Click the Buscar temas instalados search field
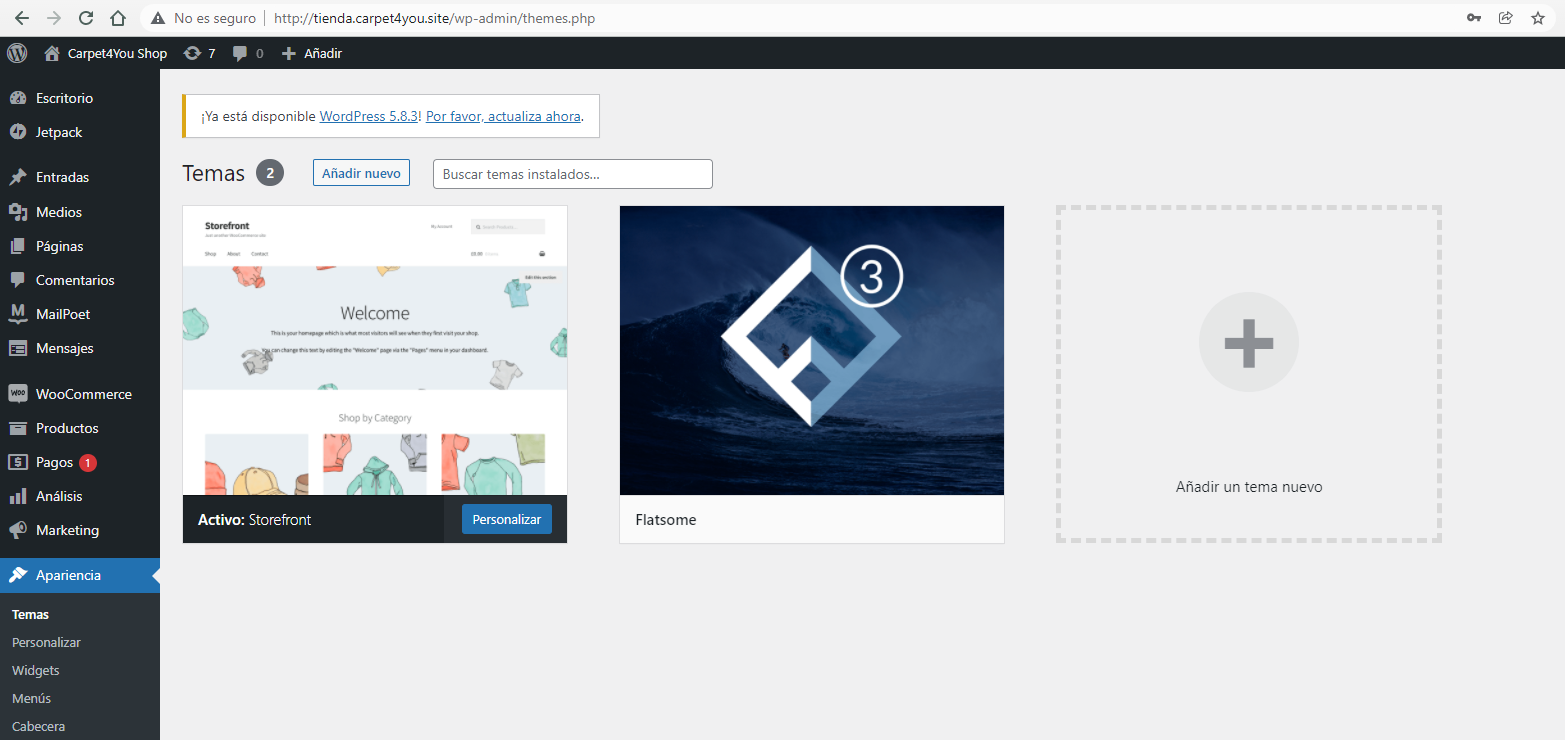Image resolution: width=1565 pixels, height=740 pixels. [572, 174]
